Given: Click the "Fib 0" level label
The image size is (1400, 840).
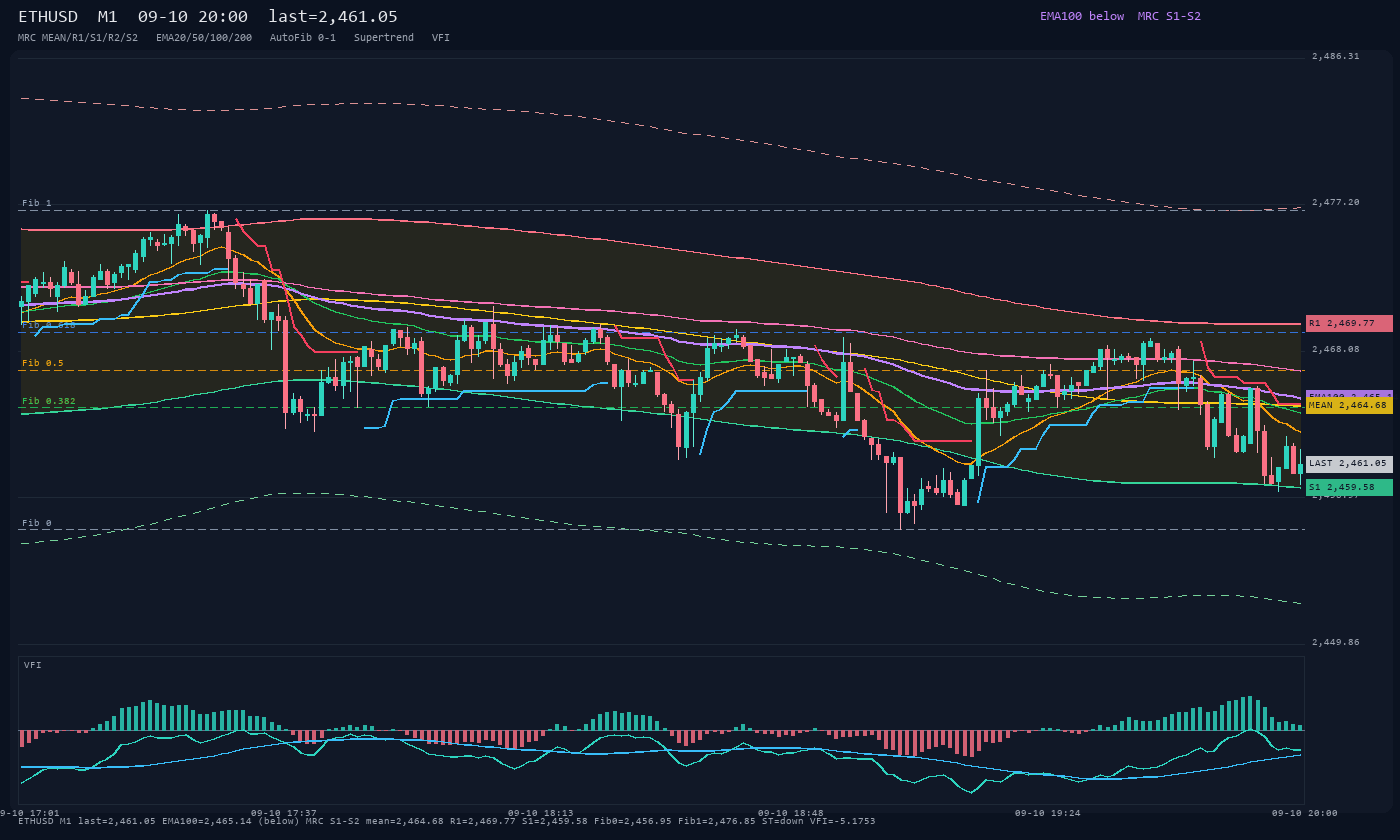Looking at the screenshot, I should [37, 523].
